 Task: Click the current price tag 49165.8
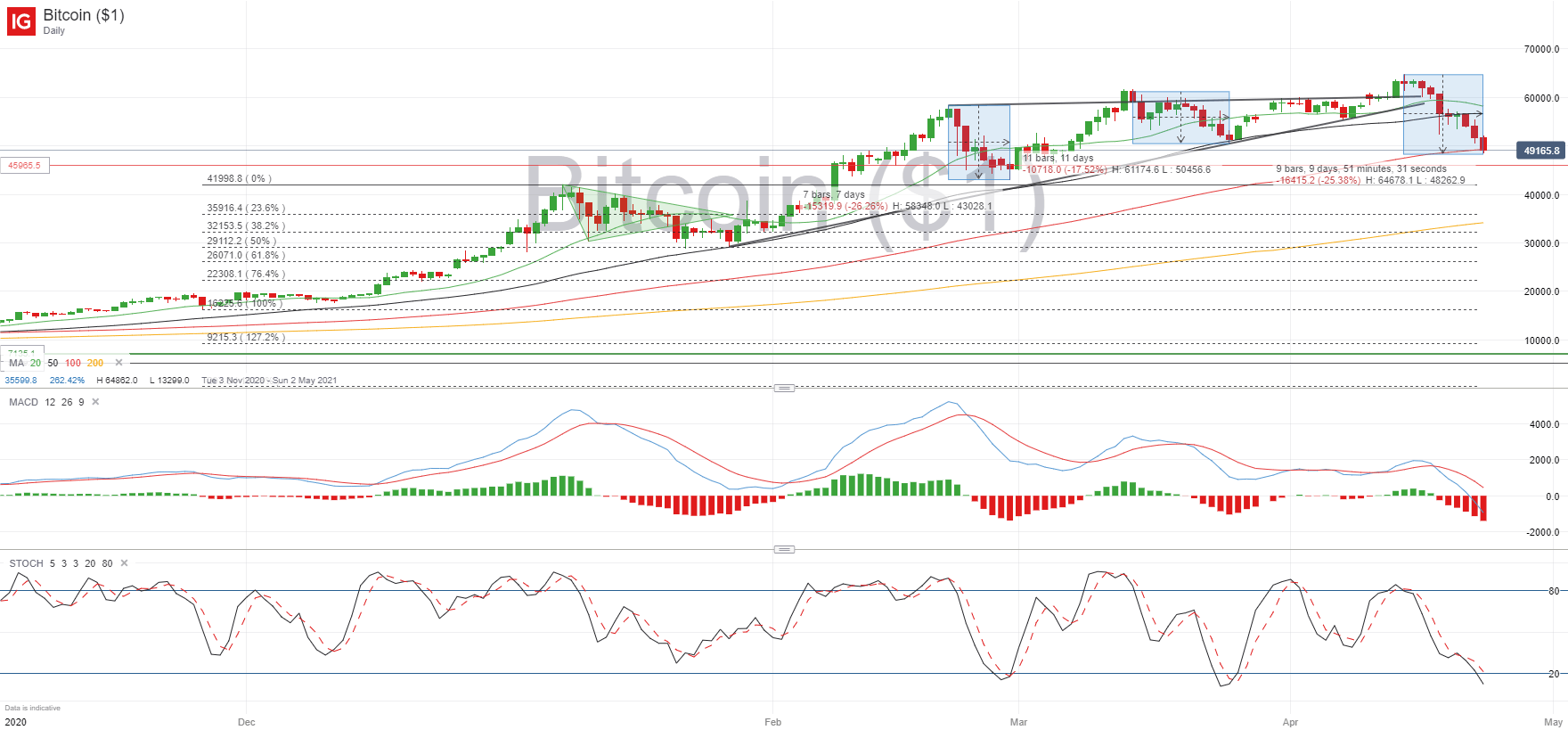pos(1541,151)
